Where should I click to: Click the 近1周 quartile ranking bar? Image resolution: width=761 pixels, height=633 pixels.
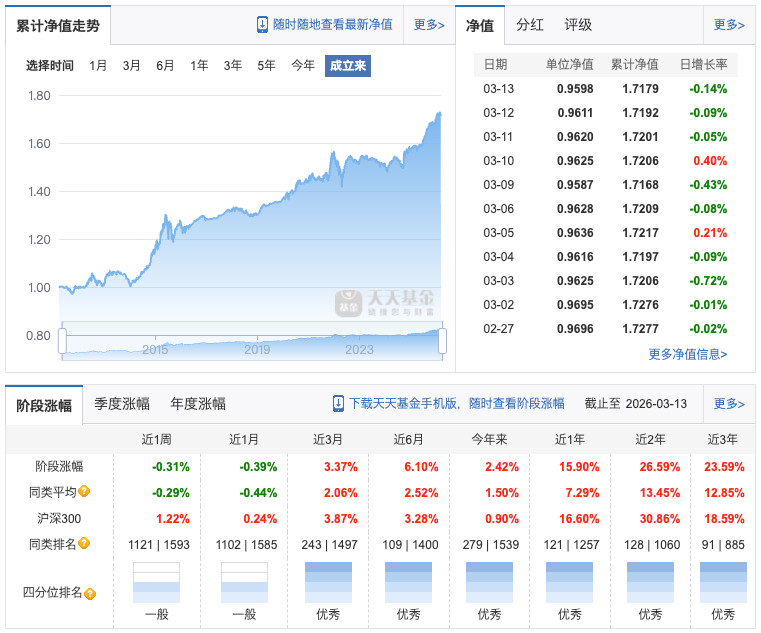coord(156,583)
